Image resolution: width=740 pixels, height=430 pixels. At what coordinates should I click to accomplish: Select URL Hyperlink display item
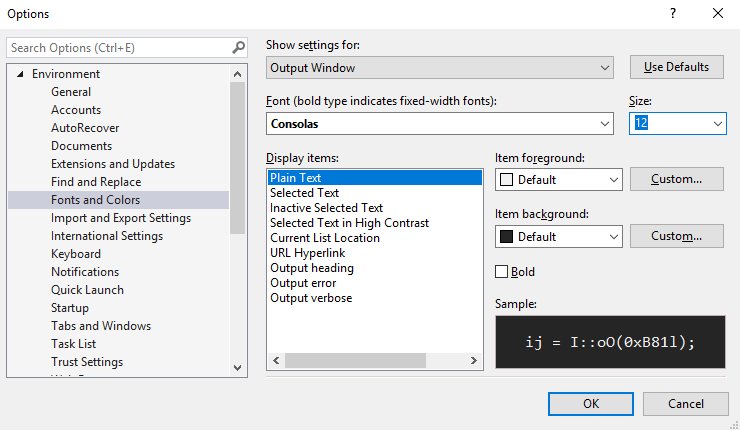click(307, 253)
